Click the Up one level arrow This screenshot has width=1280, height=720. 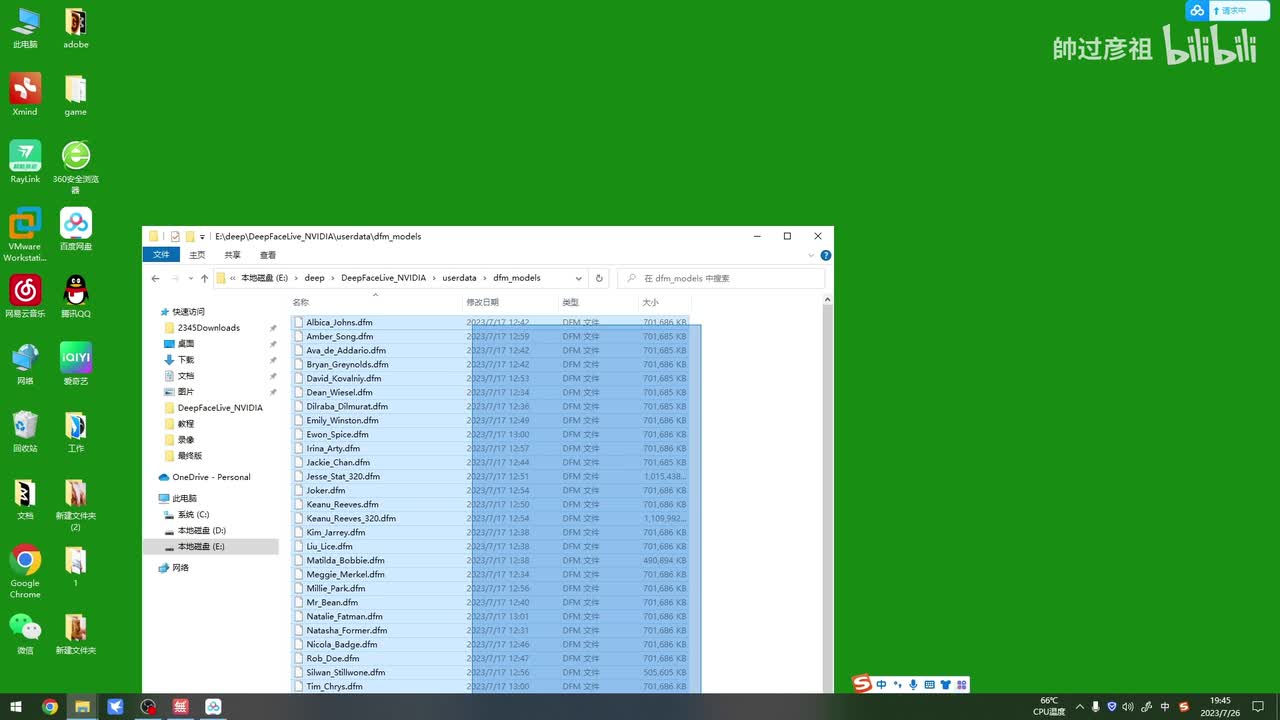[204, 278]
